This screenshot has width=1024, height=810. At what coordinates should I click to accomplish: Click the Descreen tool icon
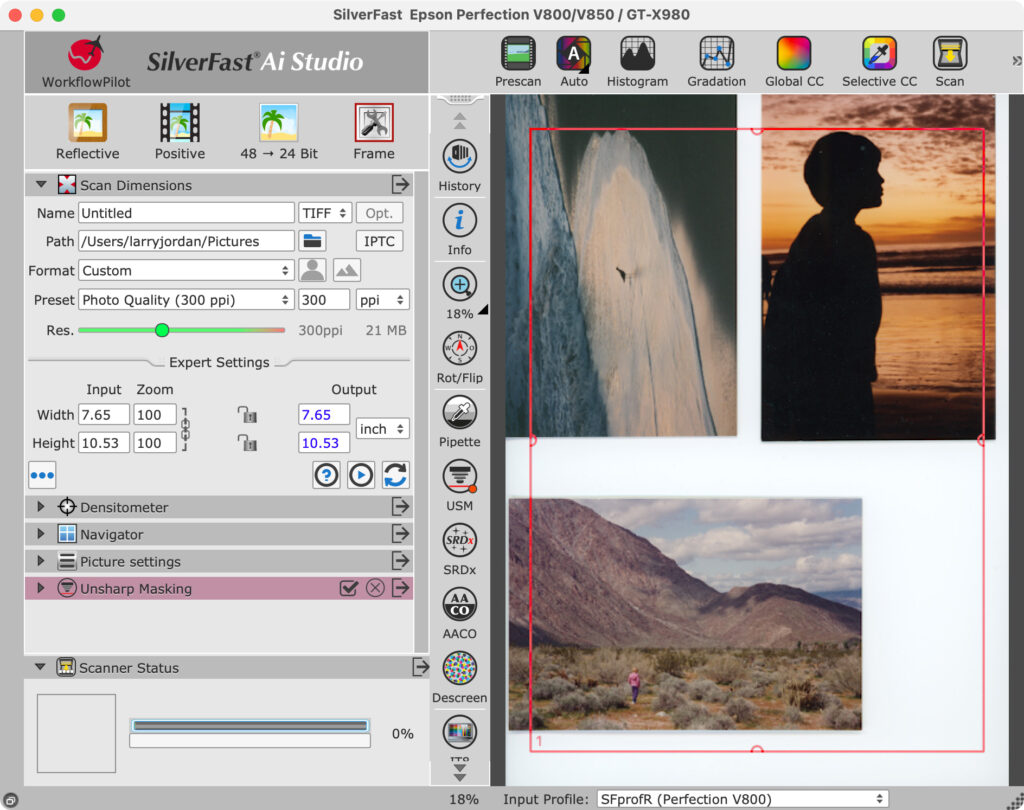point(459,669)
